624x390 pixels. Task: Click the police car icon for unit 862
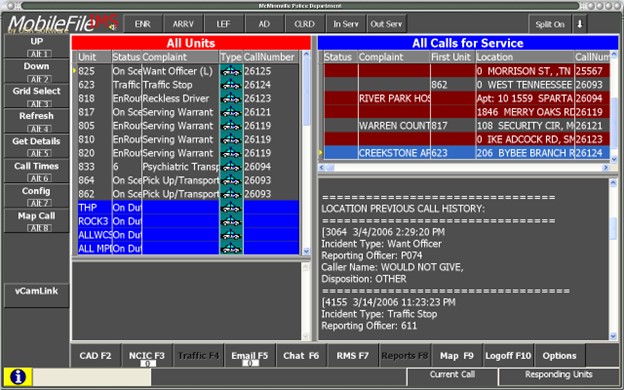231,194
